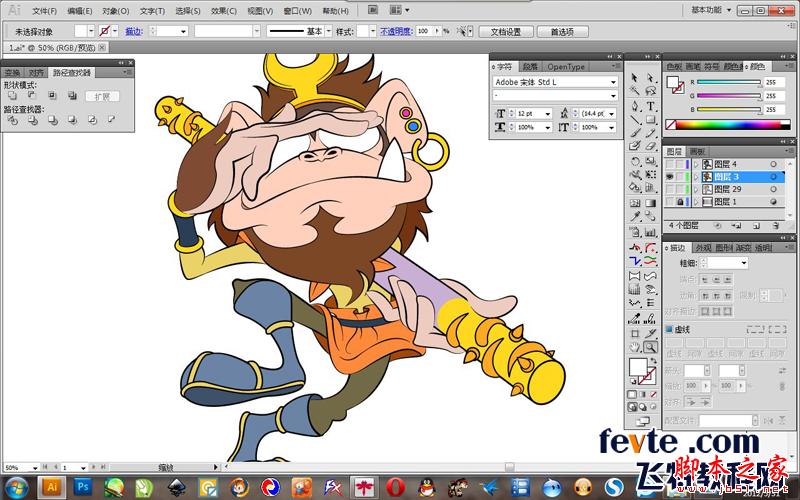This screenshot has height=500, width=800.
Task: Click the Windows Start button
Action: (x=16, y=488)
